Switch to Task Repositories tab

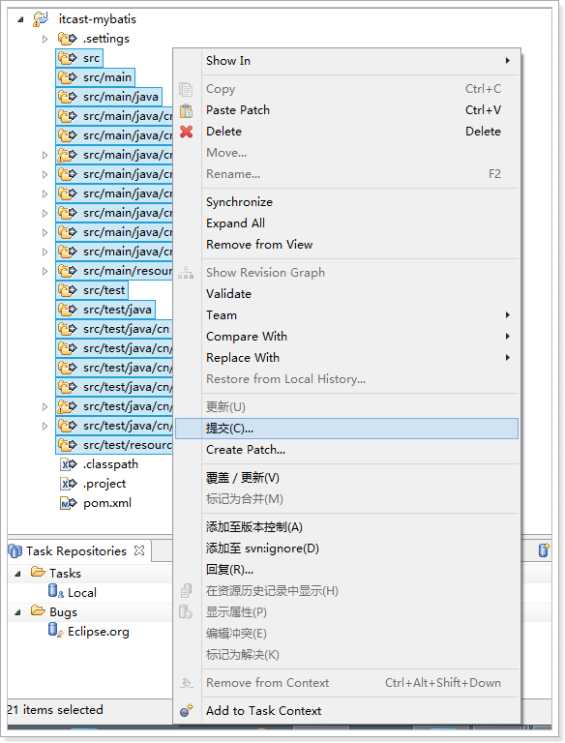(x=76, y=551)
